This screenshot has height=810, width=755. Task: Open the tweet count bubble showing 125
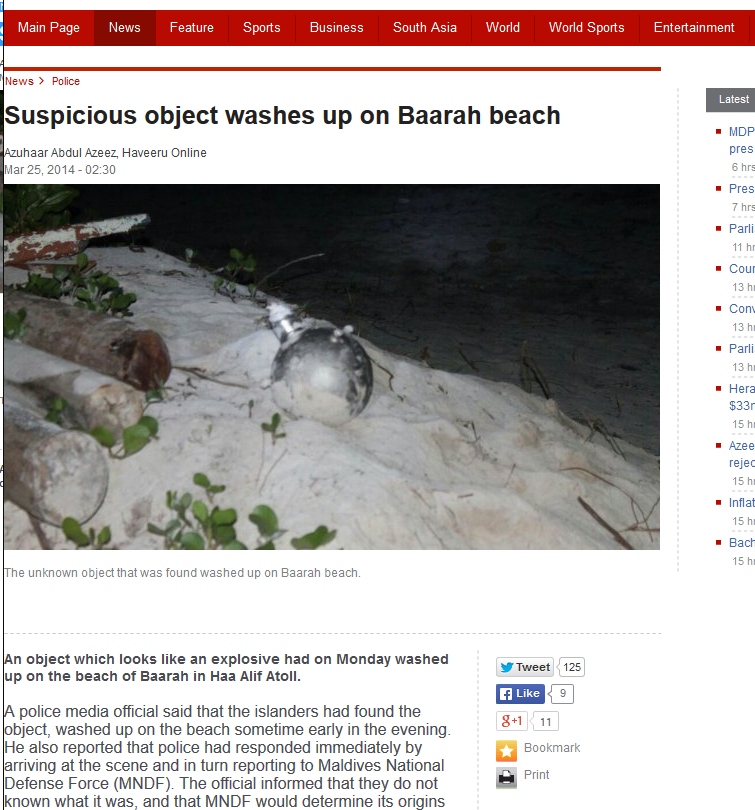[572, 667]
